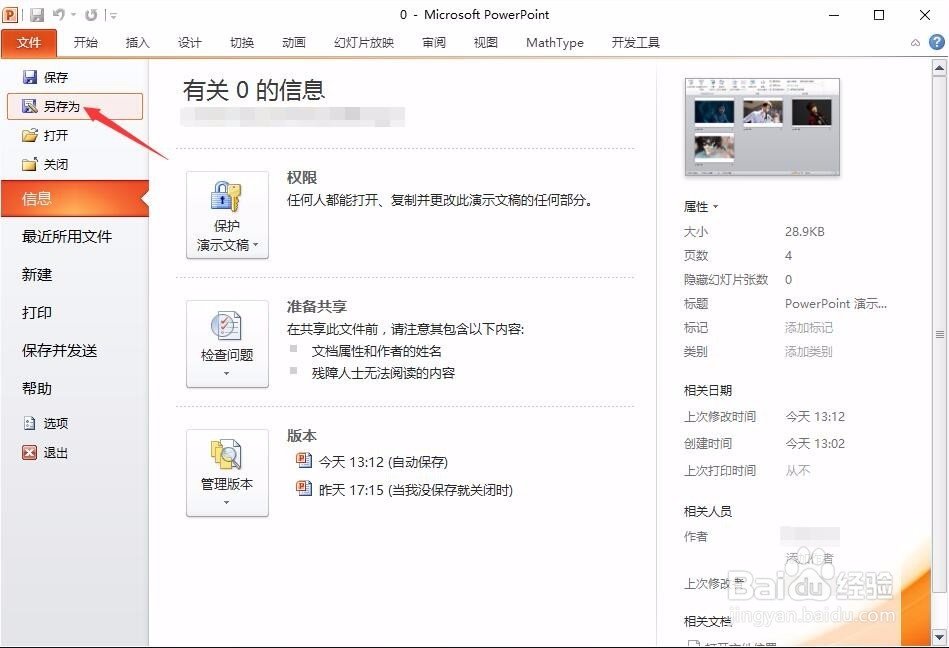Image resolution: width=949 pixels, height=648 pixels.
Task: Choose 另存为 in the backstage menu
Action: pos(74,106)
